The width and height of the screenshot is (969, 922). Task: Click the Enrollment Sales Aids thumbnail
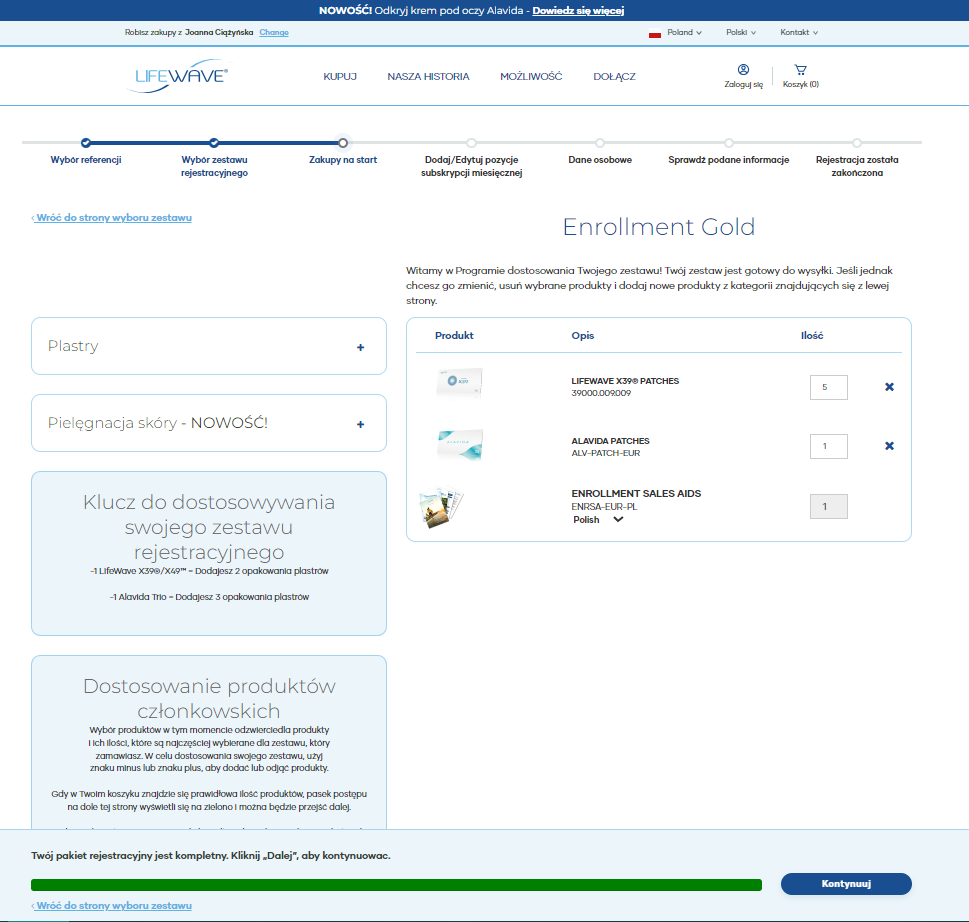tap(441, 508)
